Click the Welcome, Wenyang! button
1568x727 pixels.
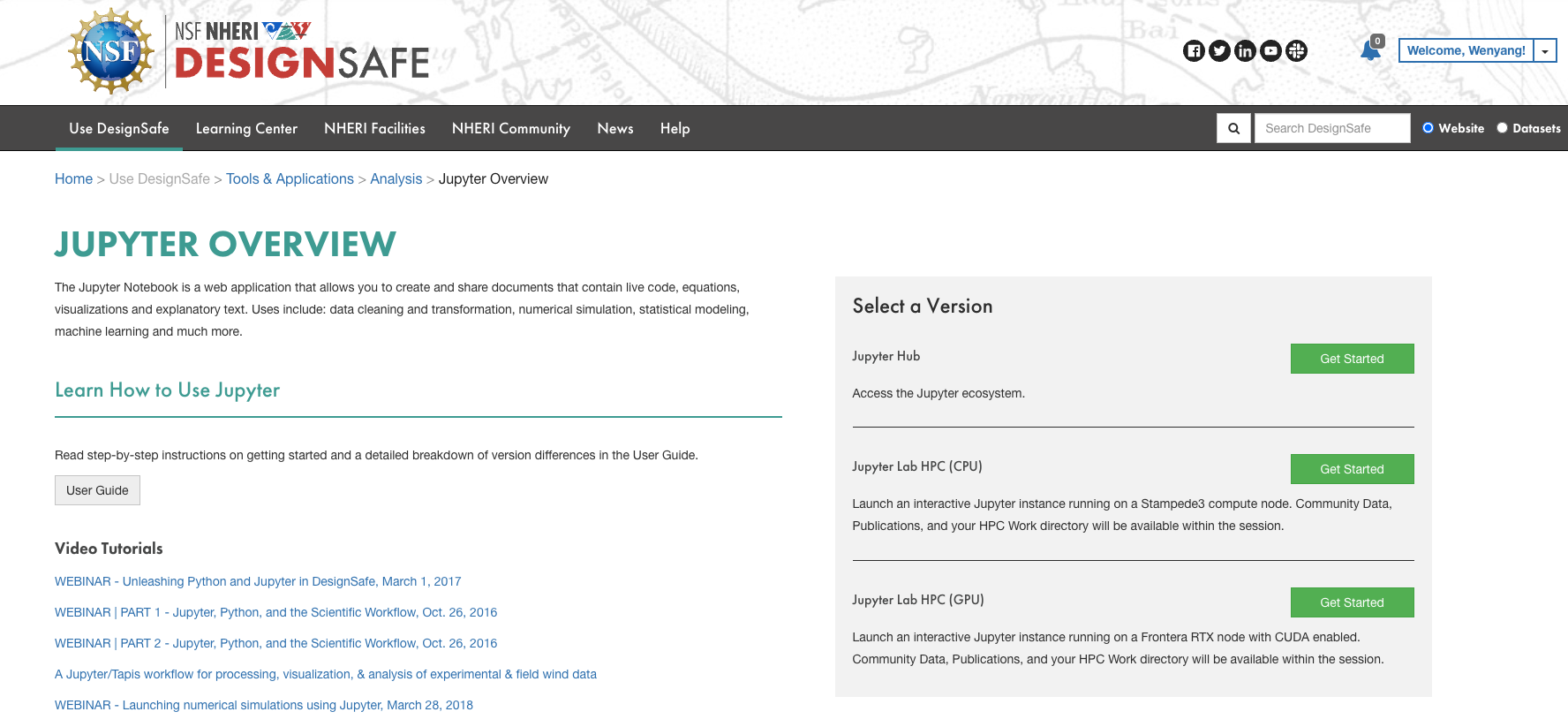coord(1466,51)
